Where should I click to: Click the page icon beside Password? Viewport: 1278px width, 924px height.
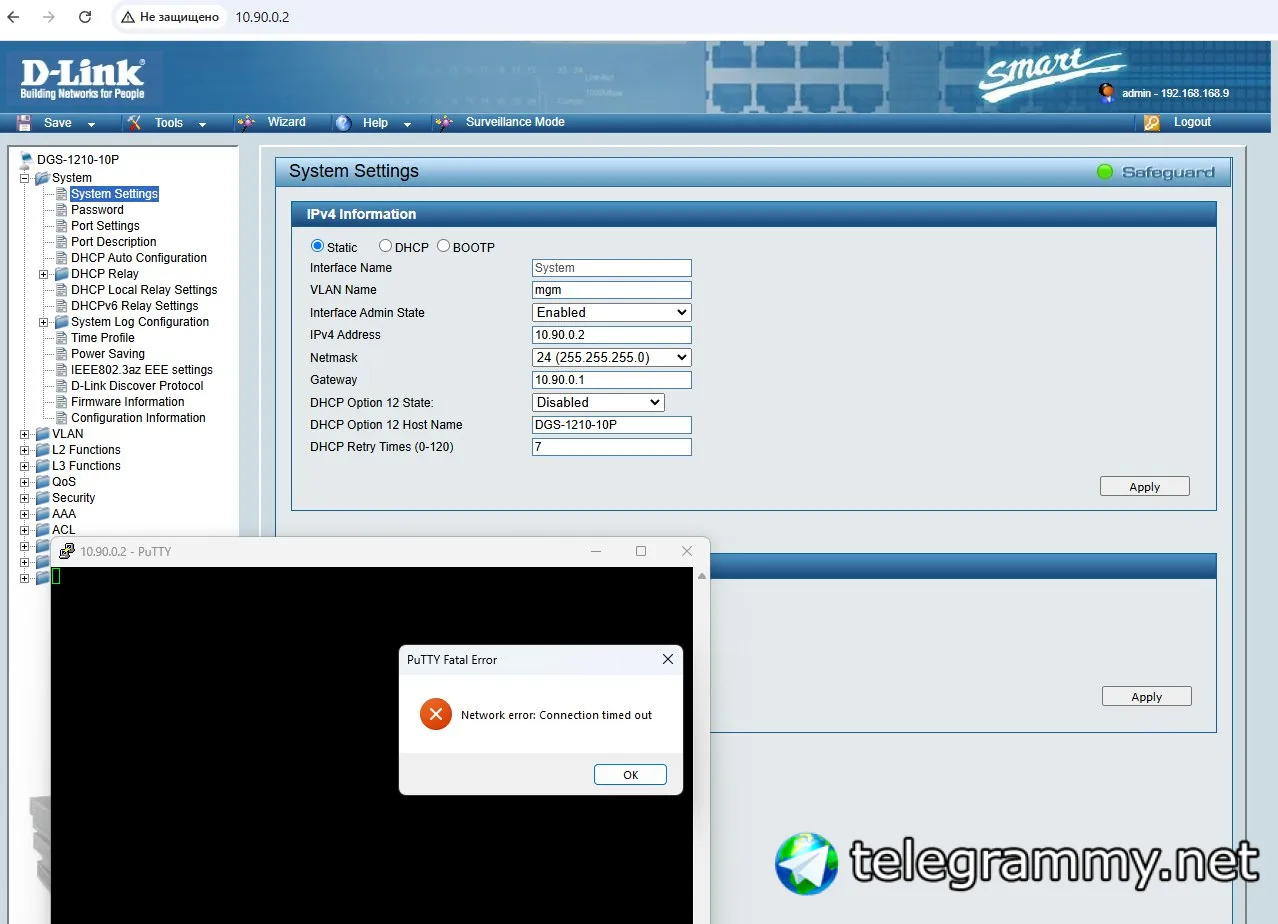click(x=62, y=210)
